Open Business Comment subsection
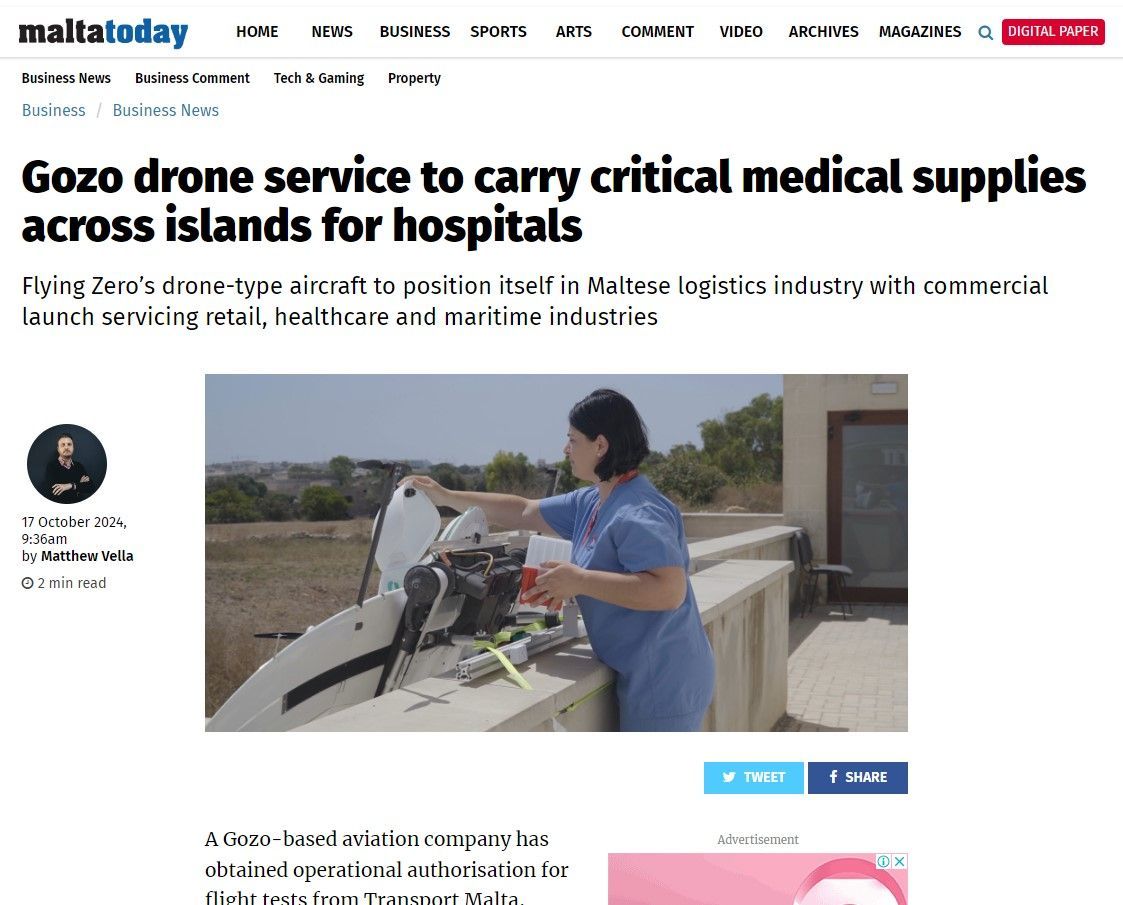The height and width of the screenshot is (905, 1123). pos(192,78)
